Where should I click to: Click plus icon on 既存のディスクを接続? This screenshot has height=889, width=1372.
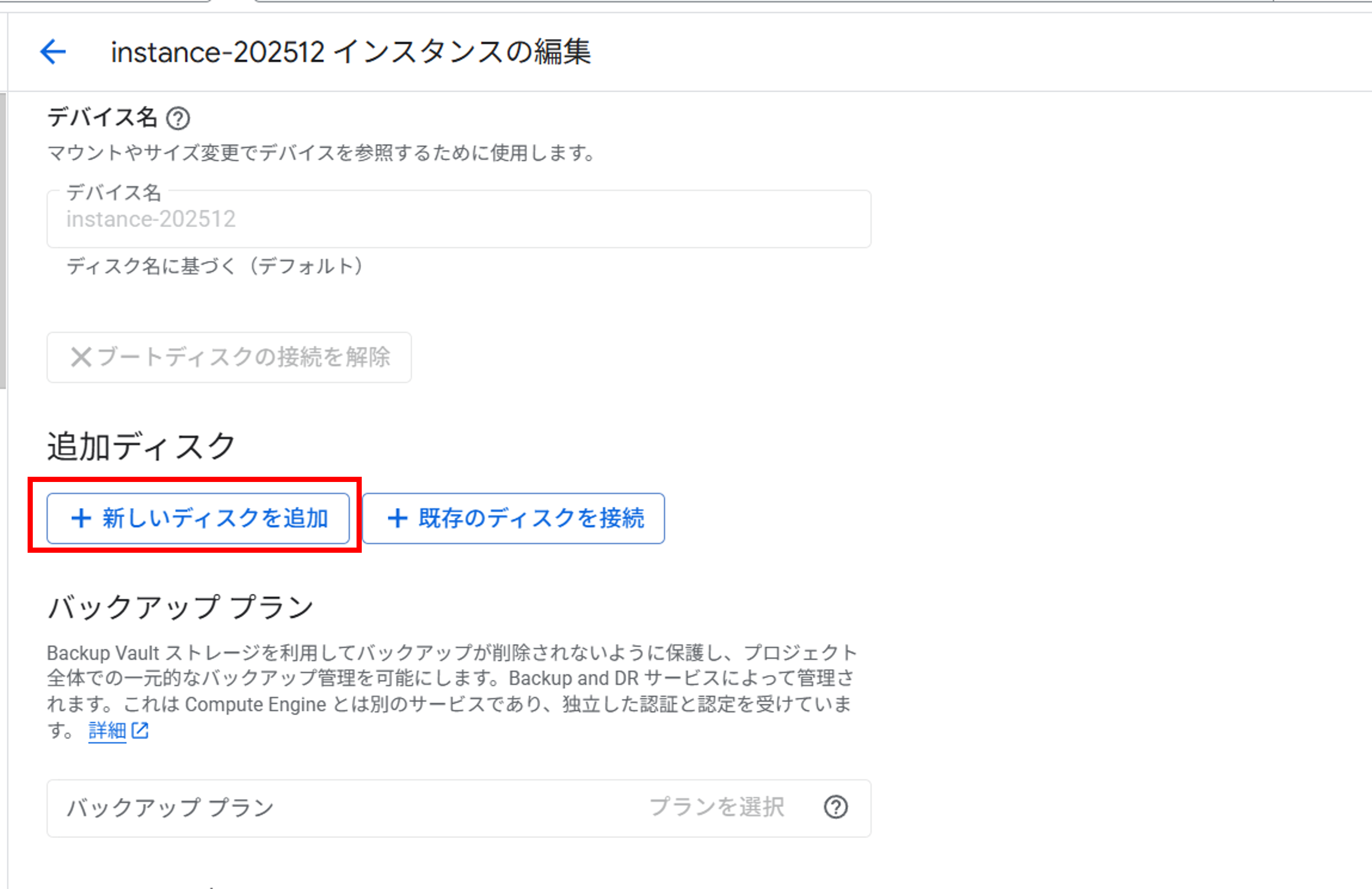(397, 518)
